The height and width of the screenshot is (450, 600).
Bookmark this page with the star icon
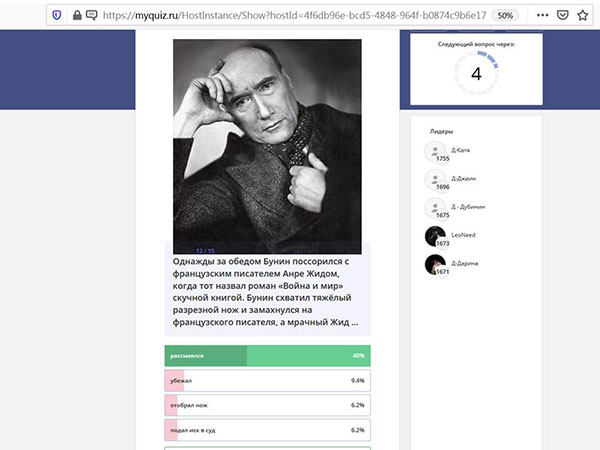[x=583, y=15]
